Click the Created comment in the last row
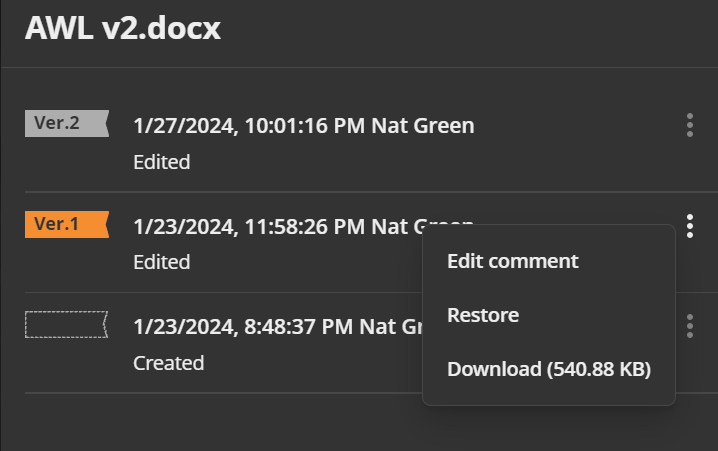Image resolution: width=718 pixels, height=451 pixels. point(169,363)
